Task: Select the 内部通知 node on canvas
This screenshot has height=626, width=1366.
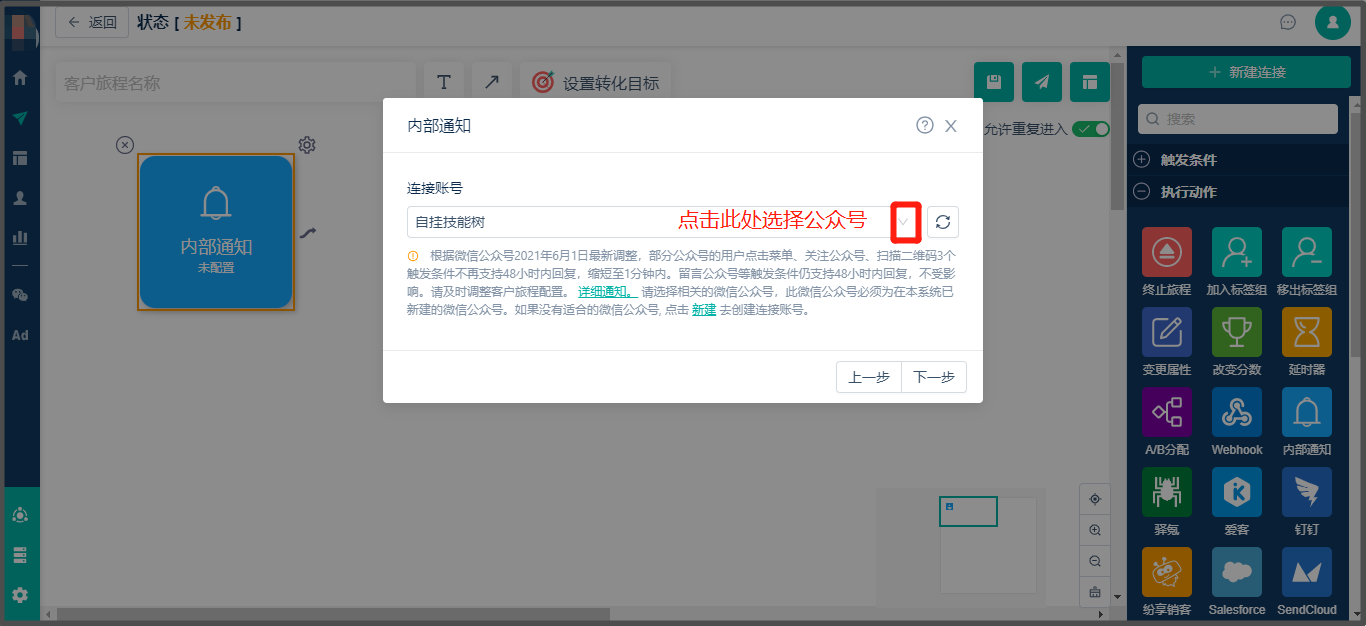Action: click(216, 232)
